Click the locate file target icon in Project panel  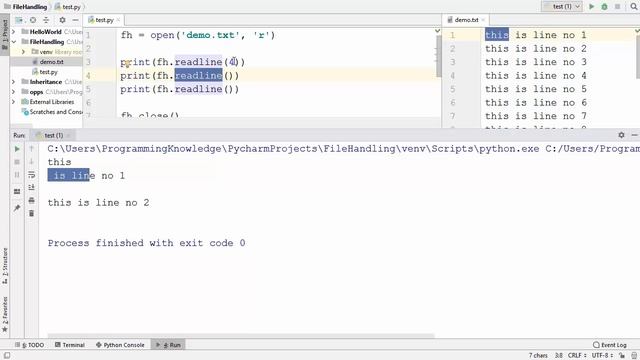click(33, 20)
